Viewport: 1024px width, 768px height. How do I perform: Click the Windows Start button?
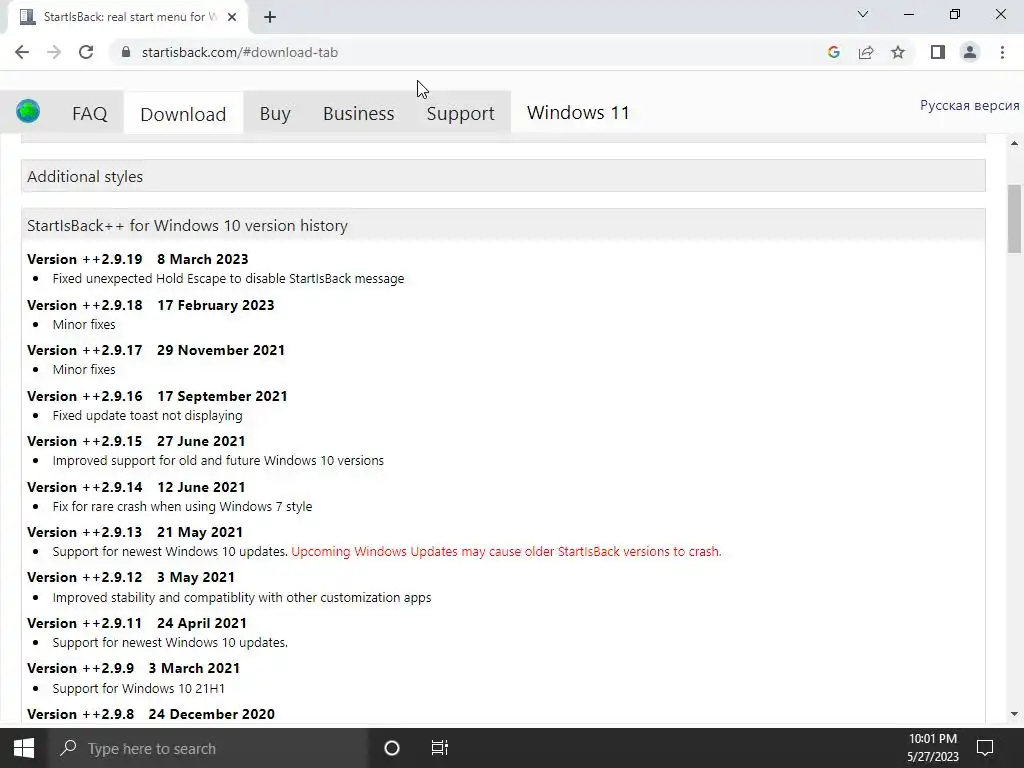click(24, 748)
